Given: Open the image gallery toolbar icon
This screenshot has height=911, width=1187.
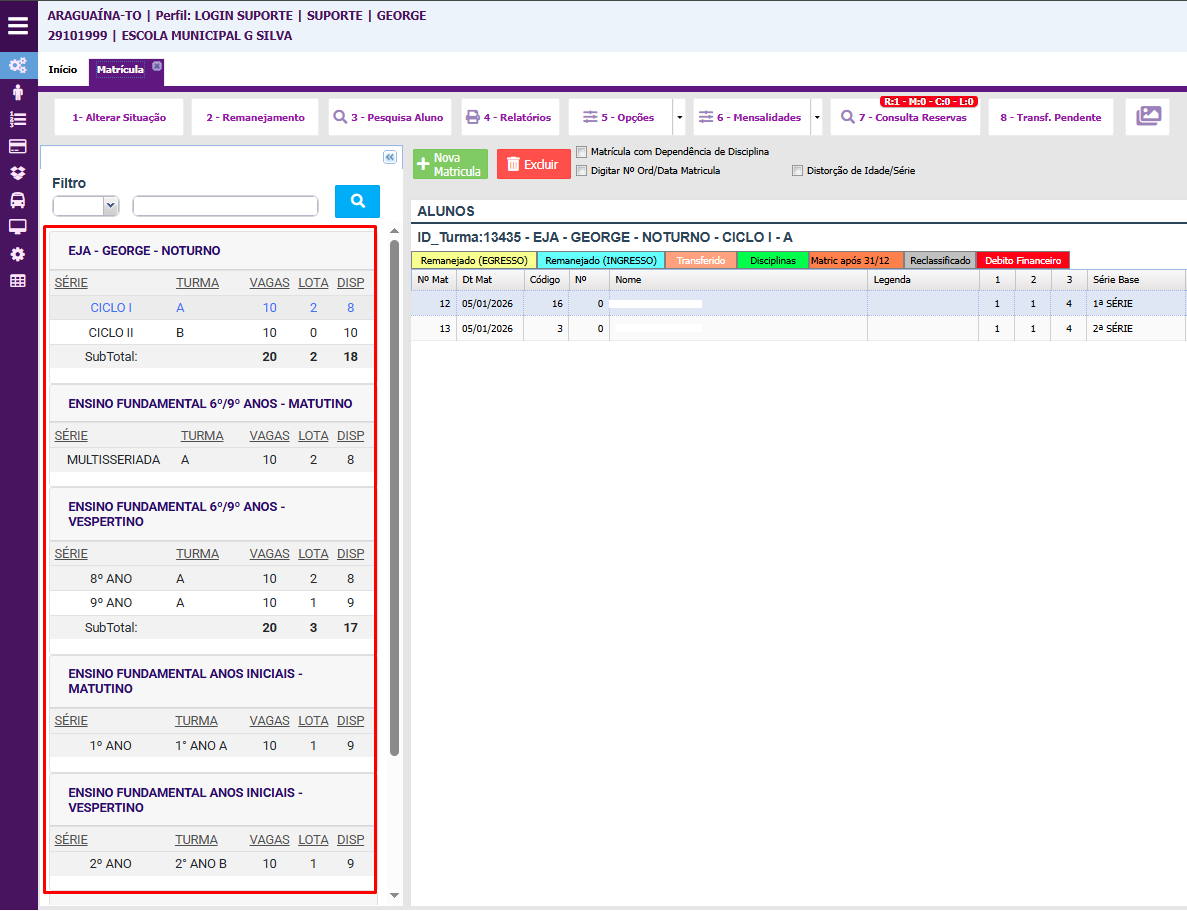Looking at the screenshot, I should (1148, 117).
